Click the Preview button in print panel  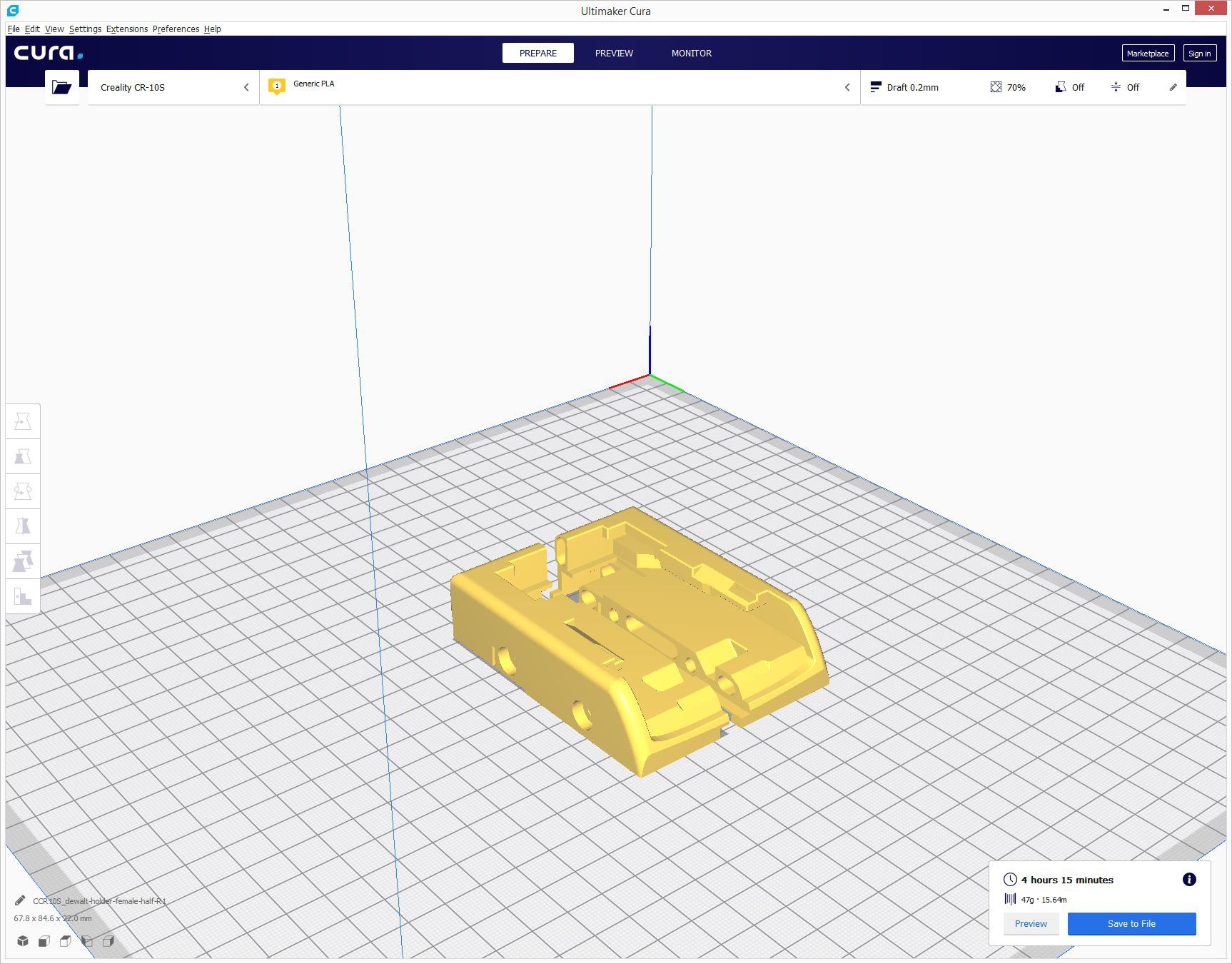pyautogui.click(x=1031, y=923)
